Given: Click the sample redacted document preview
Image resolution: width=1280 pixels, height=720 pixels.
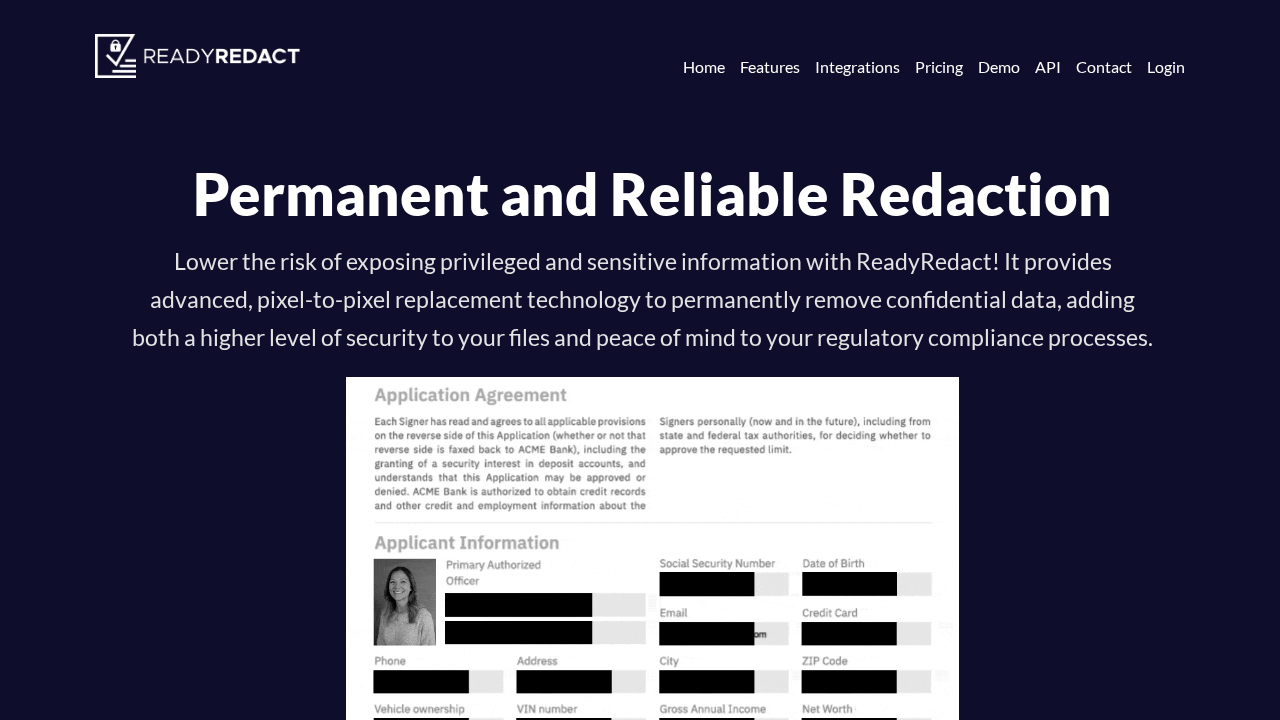Looking at the screenshot, I should pos(652,550).
